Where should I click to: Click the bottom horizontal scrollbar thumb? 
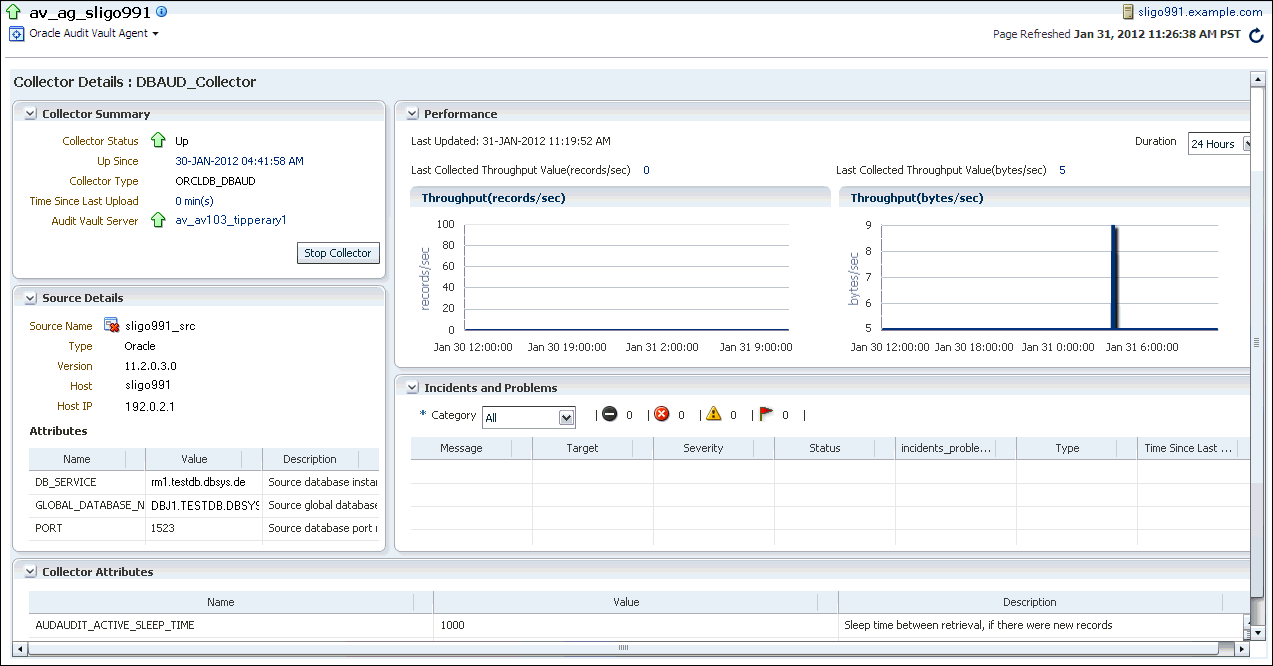coord(623,648)
